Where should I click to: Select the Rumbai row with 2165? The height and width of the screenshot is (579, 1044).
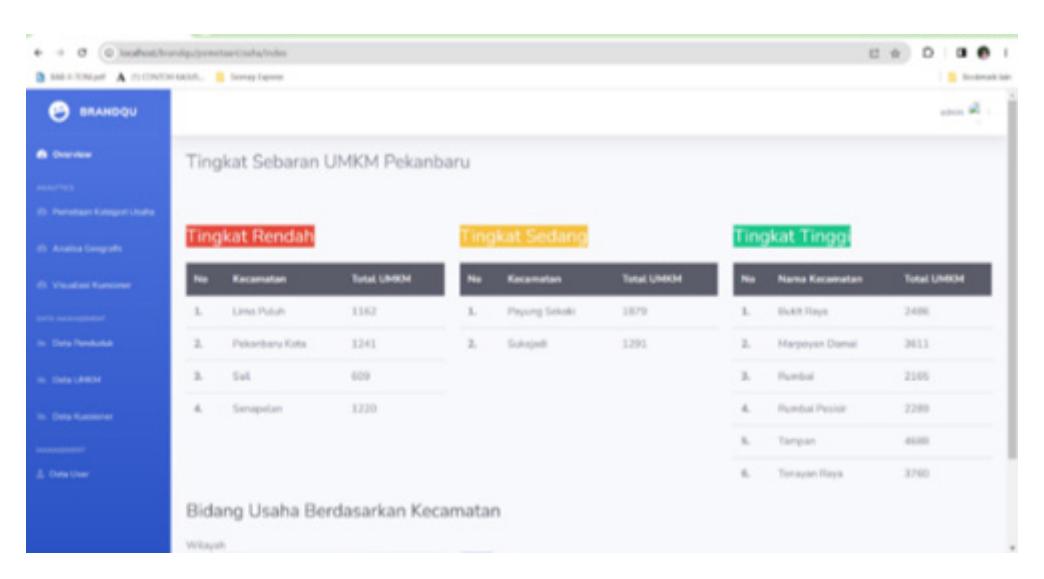pyautogui.click(x=862, y=377)
